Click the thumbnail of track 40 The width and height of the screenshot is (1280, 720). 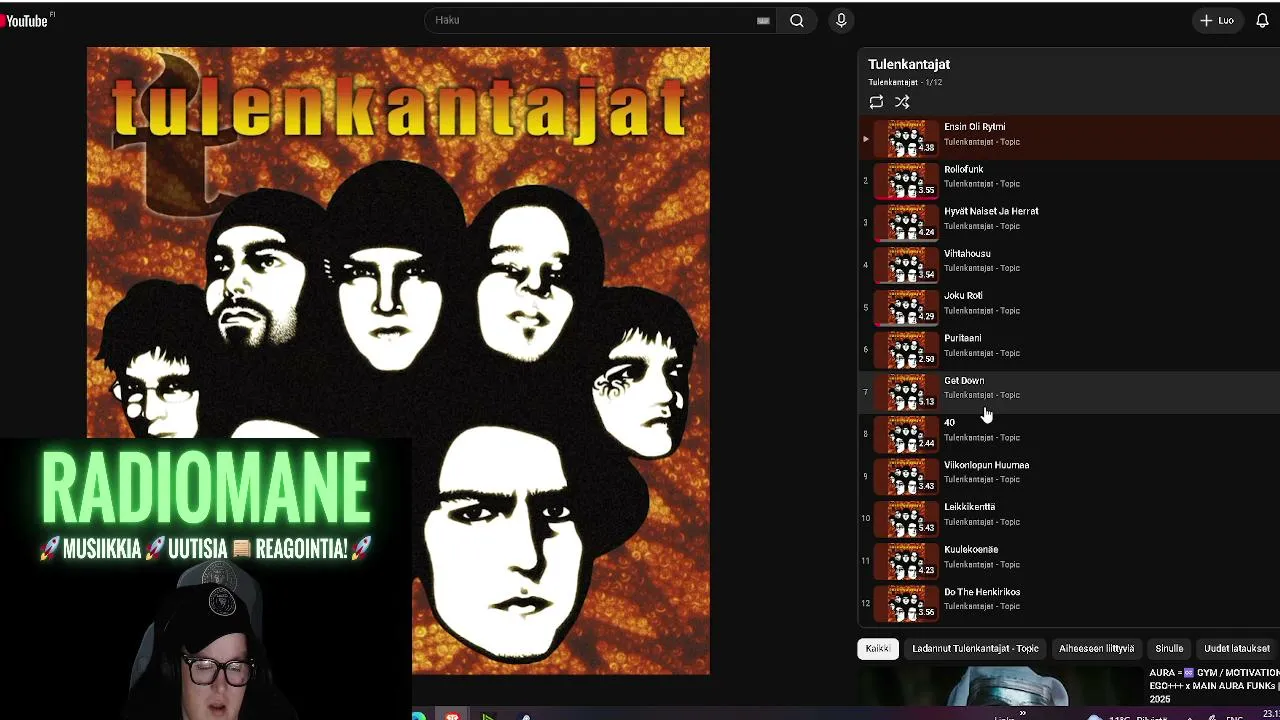click(906, 434)
